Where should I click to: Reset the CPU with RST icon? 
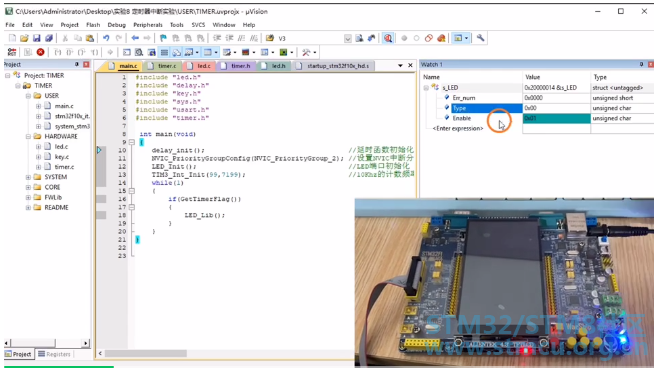click(12, 52)
